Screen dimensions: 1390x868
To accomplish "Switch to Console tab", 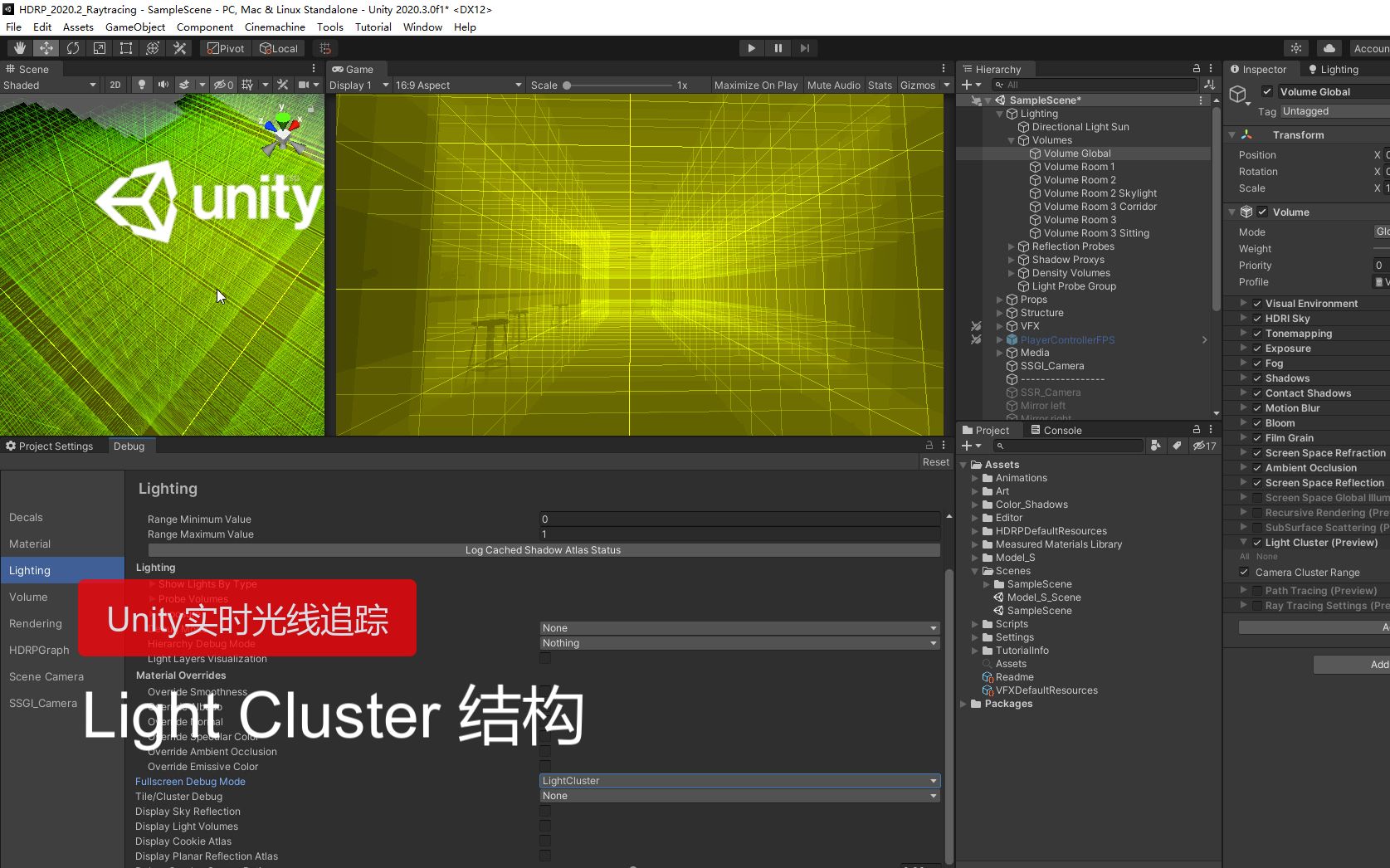I will pos(1056,430).
